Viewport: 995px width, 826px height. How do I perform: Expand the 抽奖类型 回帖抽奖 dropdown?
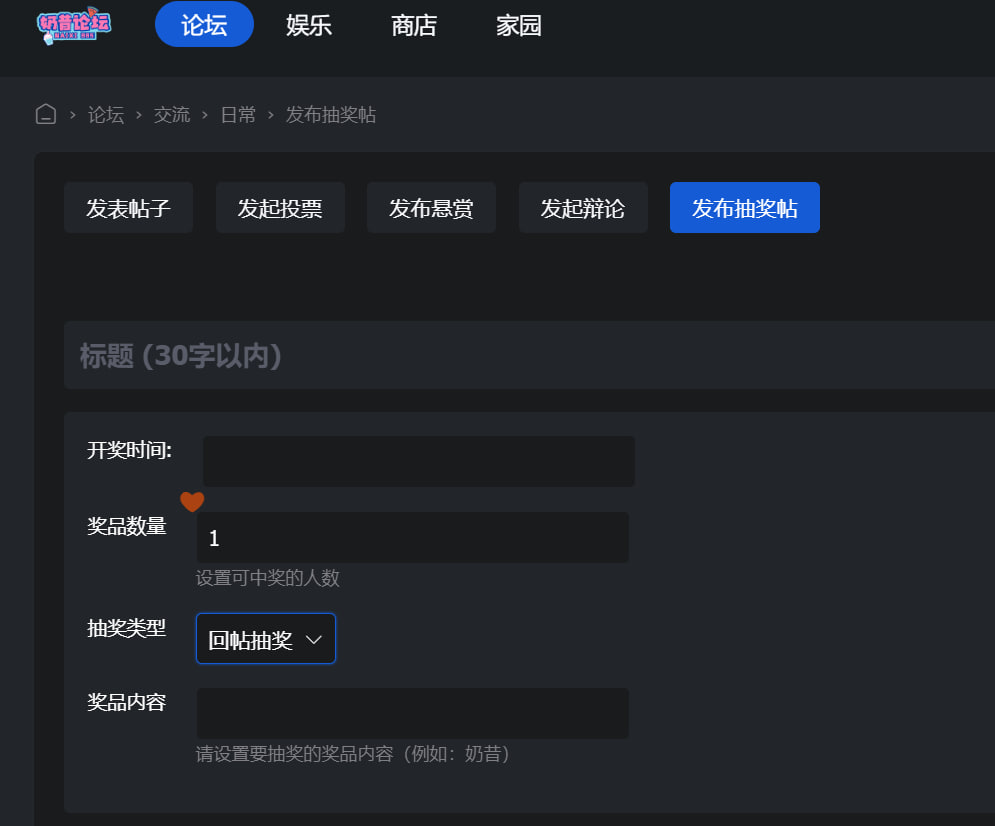click(x=266, y=639)
